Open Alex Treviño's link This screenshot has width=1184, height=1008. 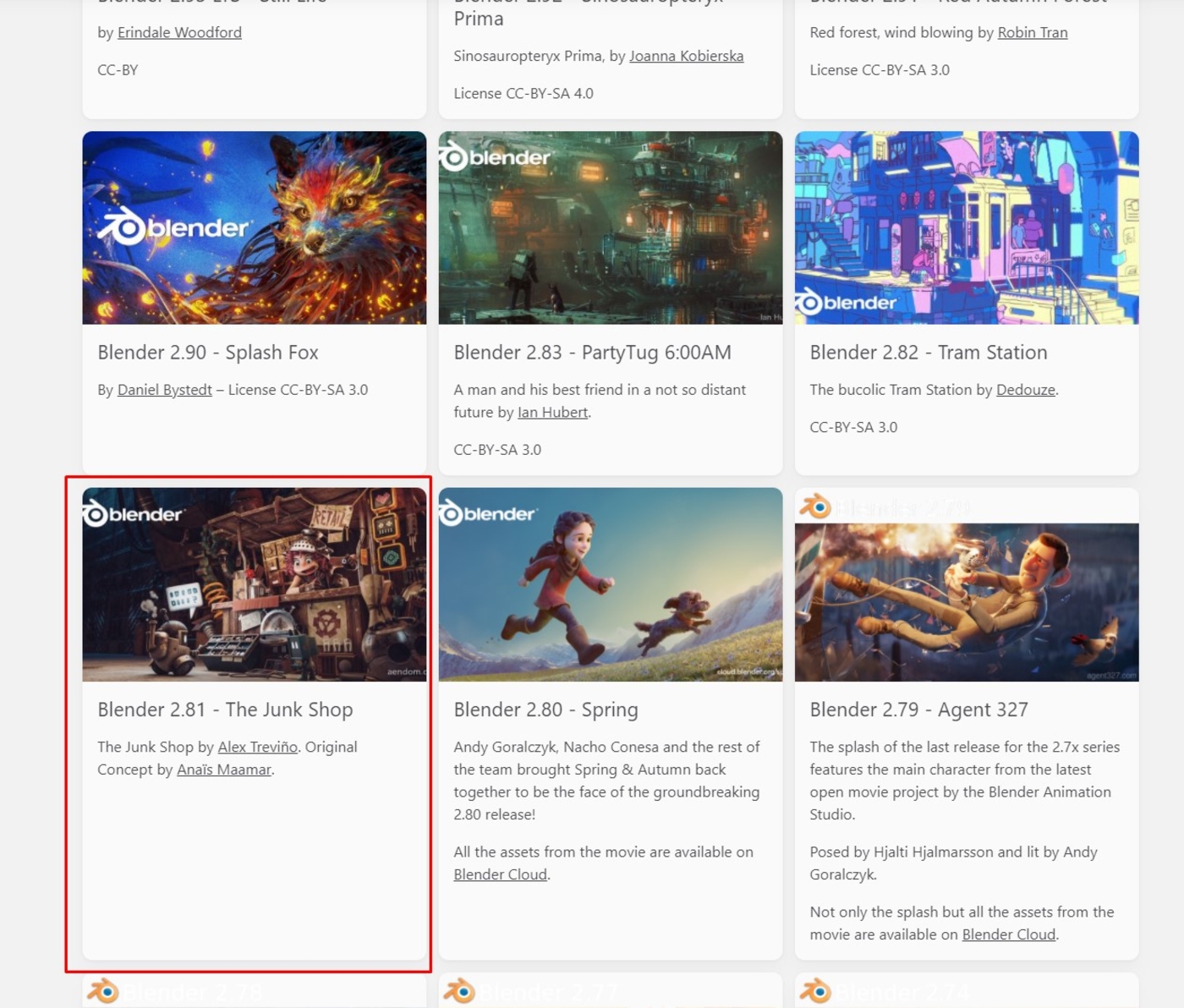(x=258, y=747)
